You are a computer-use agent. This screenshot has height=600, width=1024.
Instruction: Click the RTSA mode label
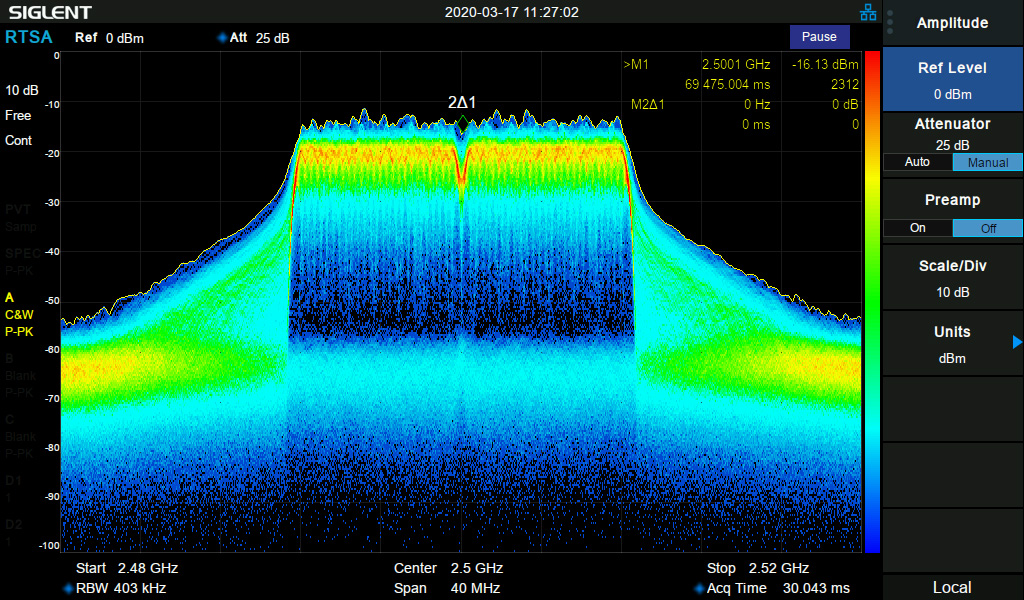(28, 37)
